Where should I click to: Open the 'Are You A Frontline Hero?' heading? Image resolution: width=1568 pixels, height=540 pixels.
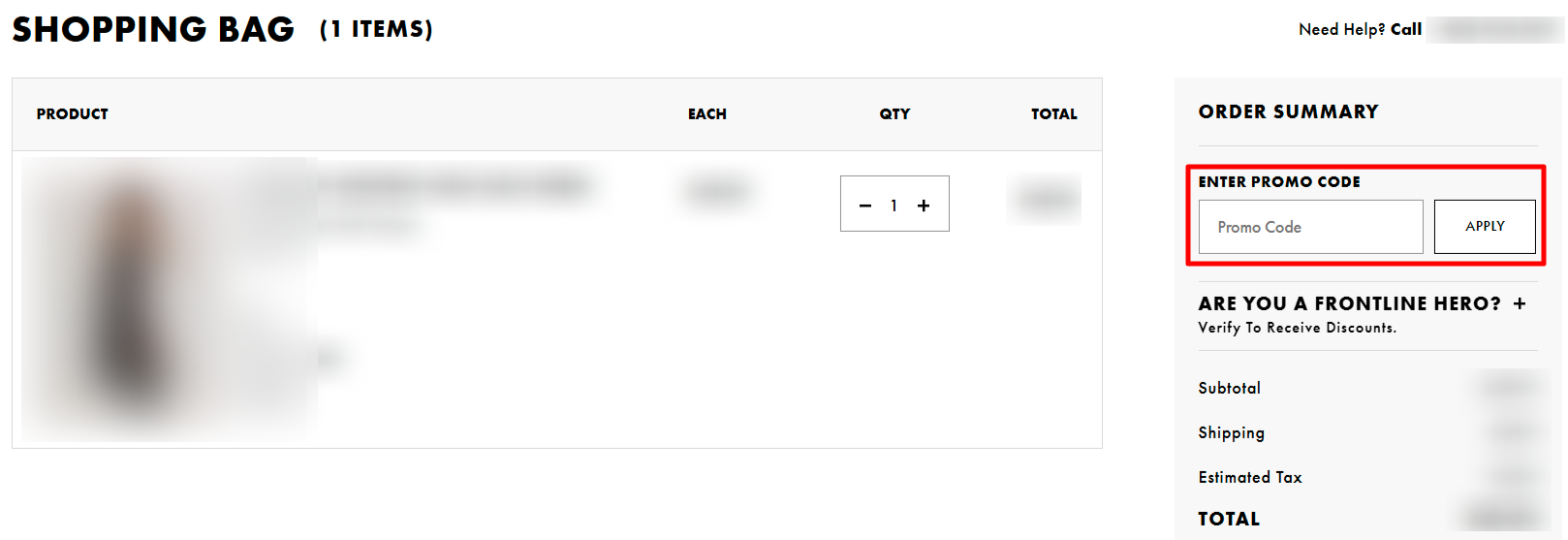tap(1349, 303)
